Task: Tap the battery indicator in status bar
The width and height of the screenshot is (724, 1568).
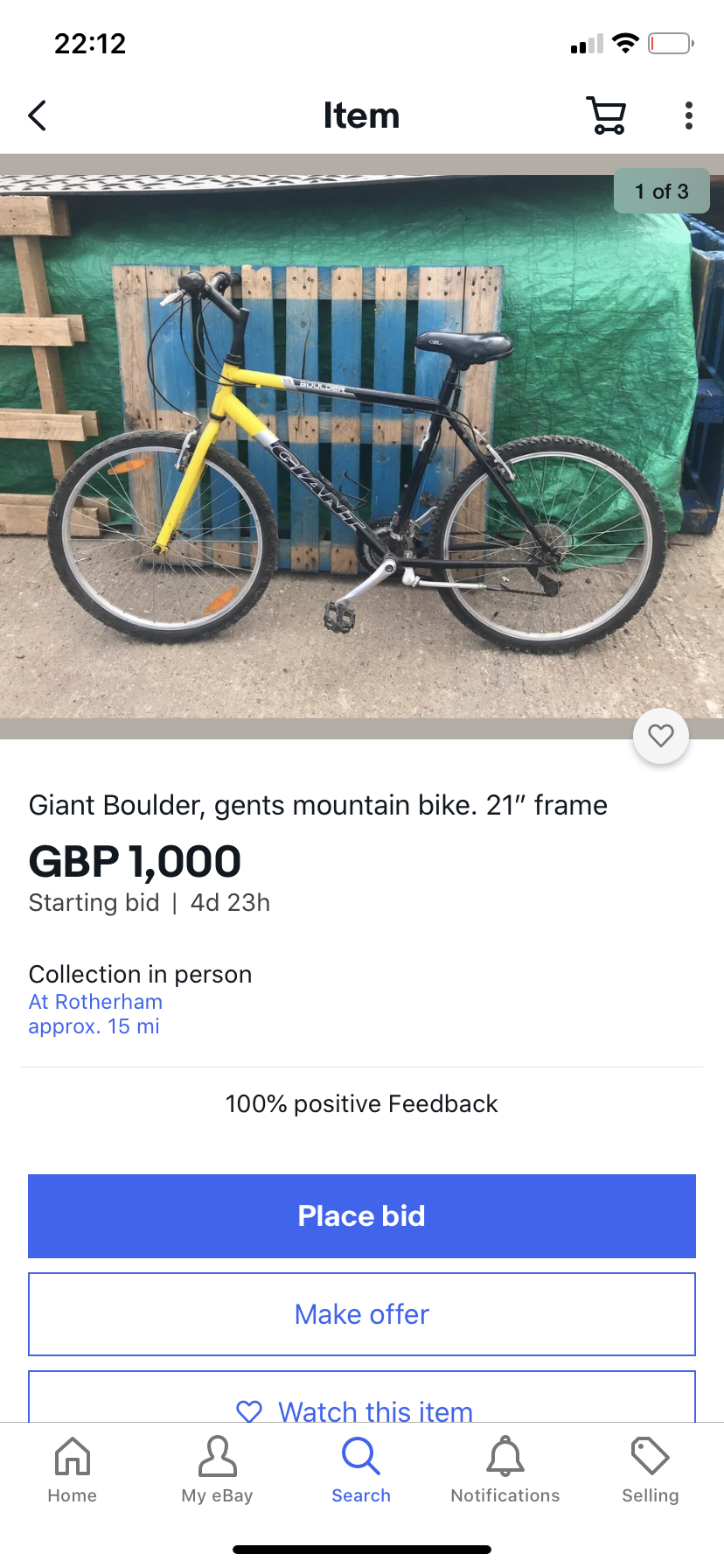Action: (x=671, y=43)
